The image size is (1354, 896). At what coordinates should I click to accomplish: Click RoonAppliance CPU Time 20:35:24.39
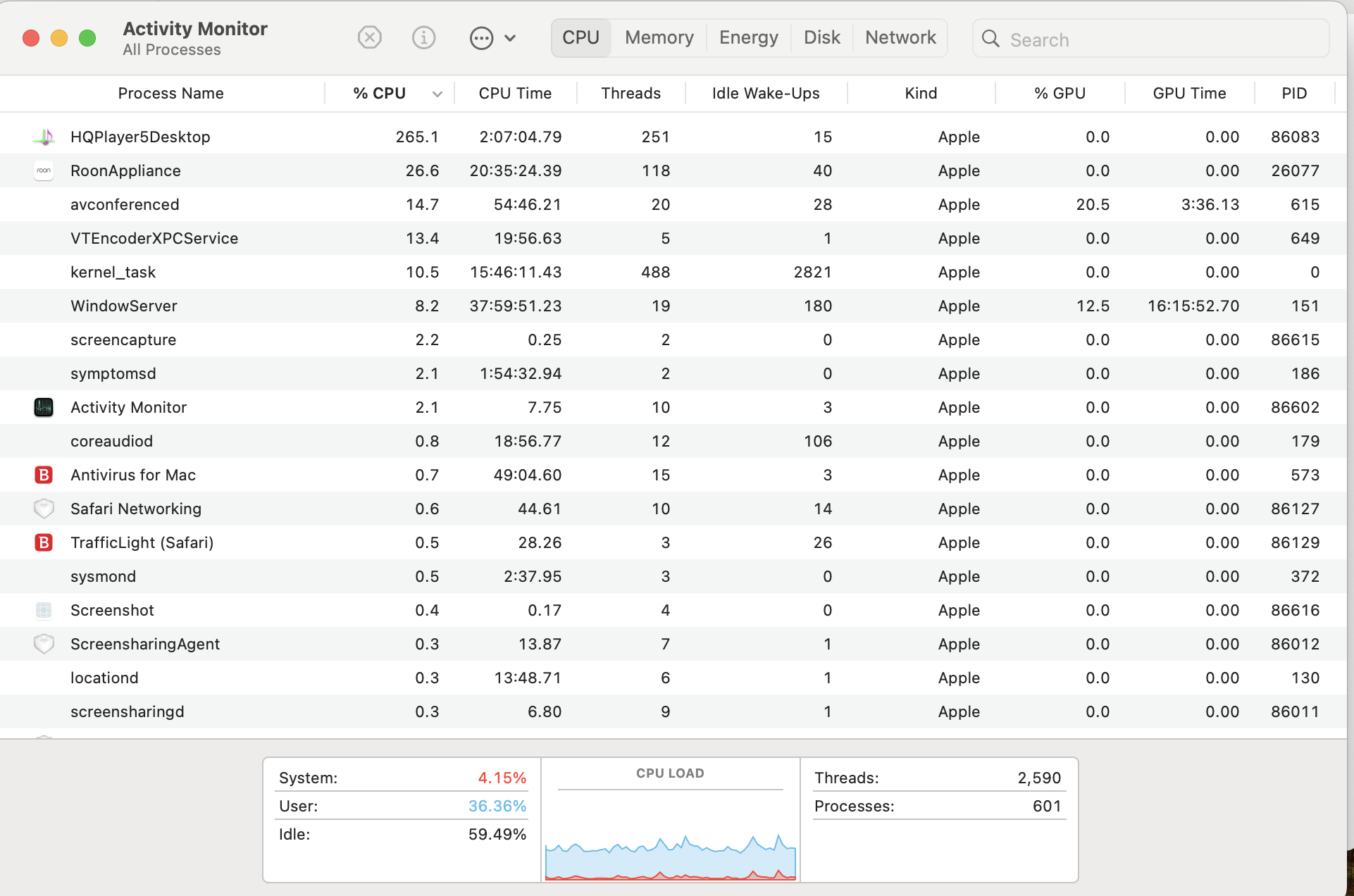click(516, 170)
